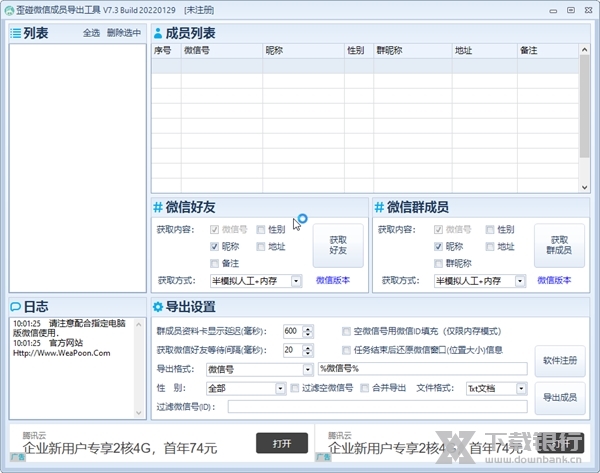The width and height of the screenshot is (600, 473).
Task: Uncheck 昵称 in 微信好友 section
Action: coord(214,246)
